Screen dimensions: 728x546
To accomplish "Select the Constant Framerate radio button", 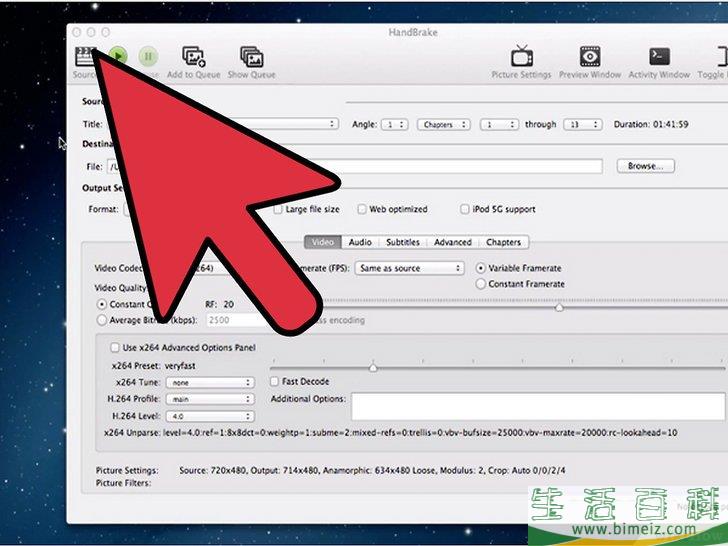I will pos(481,284).
